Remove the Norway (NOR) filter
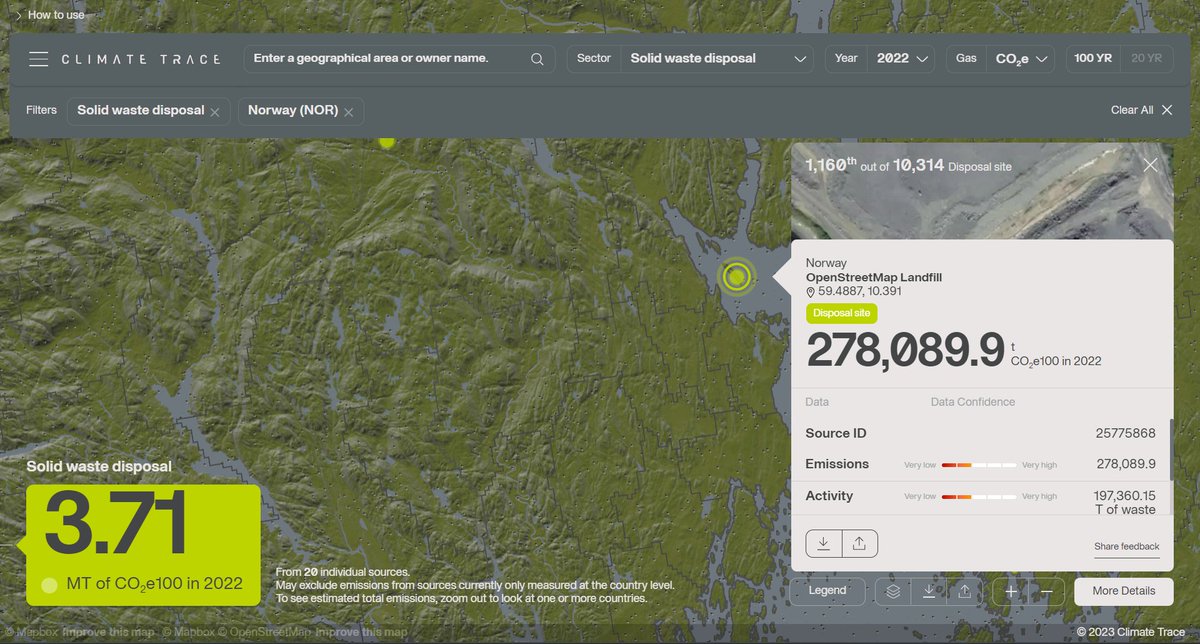Screen dimensions: 1200x644 click(349, 112)
